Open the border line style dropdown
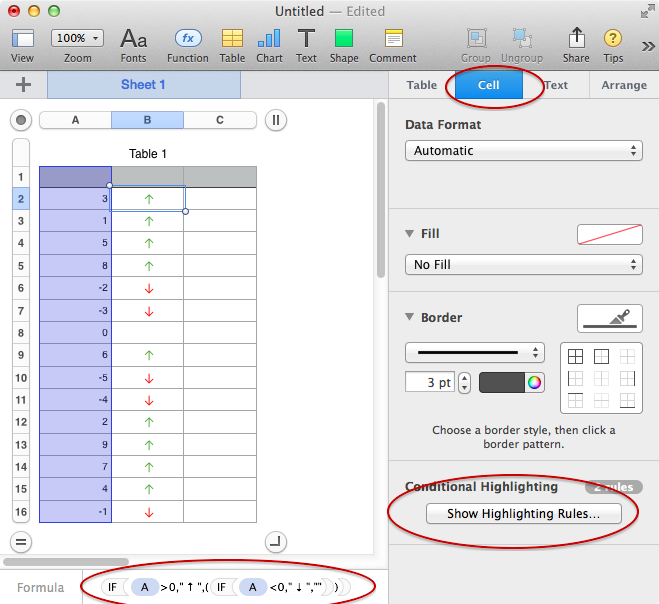659x604 pixels. pyautogui.click(x=475, y=352)
